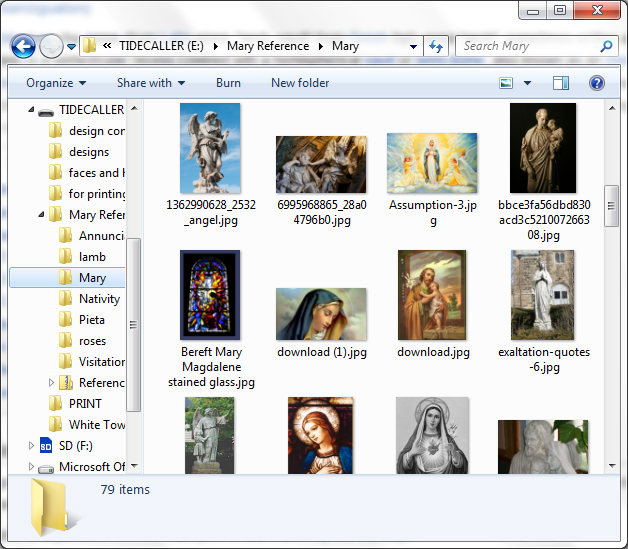Click the search magnifier icon
This screenshot has height=549, width=628.
pyautogui.click(x=606, y=46)
